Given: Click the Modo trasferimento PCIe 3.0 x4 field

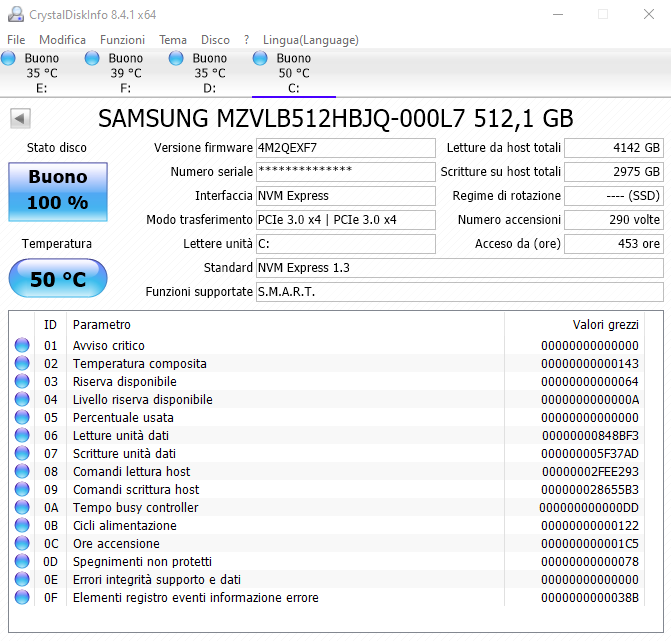Looking at the screenshot, I should [x=346, y=220].
